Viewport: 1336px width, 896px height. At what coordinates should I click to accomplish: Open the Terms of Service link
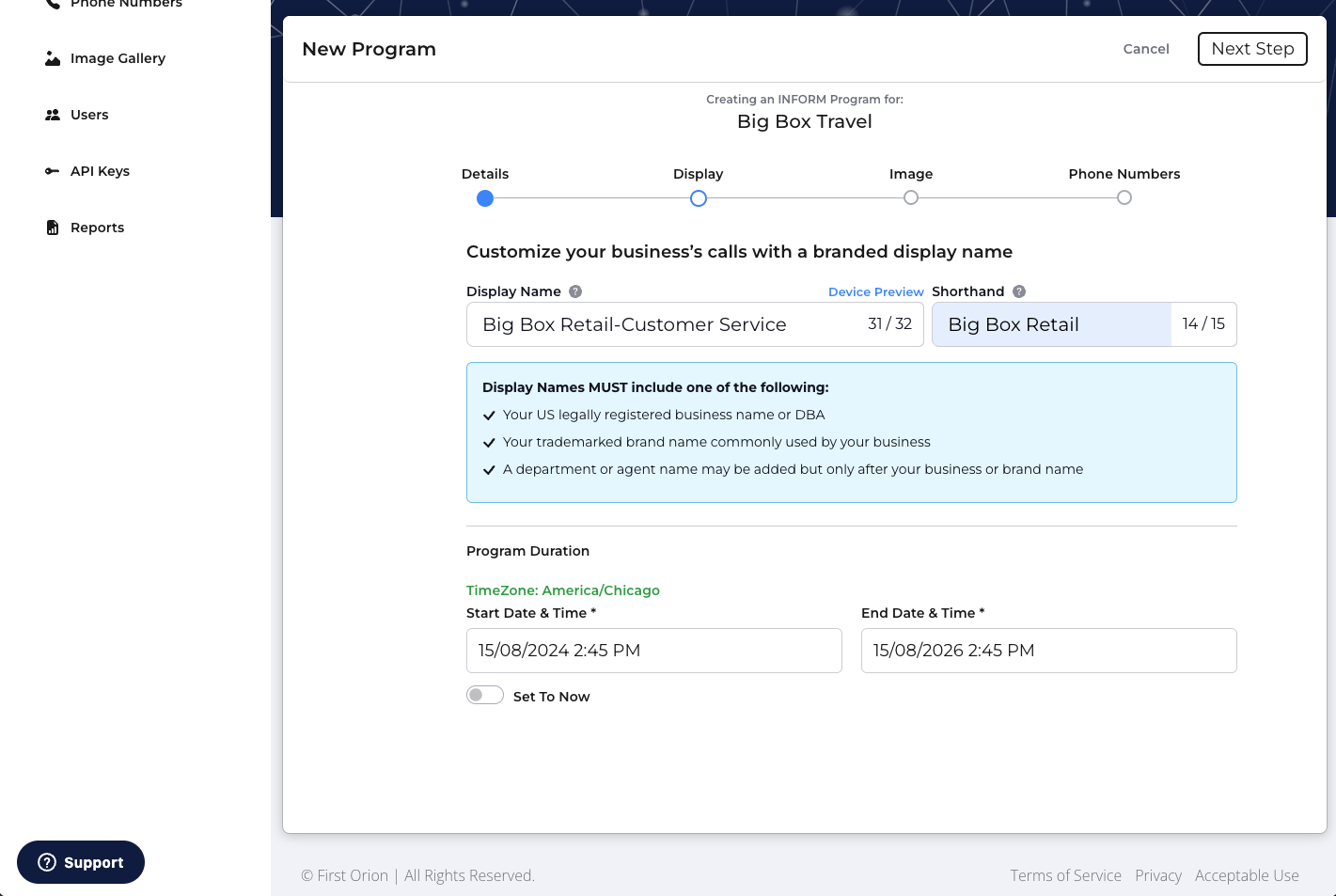(1066, 875)
